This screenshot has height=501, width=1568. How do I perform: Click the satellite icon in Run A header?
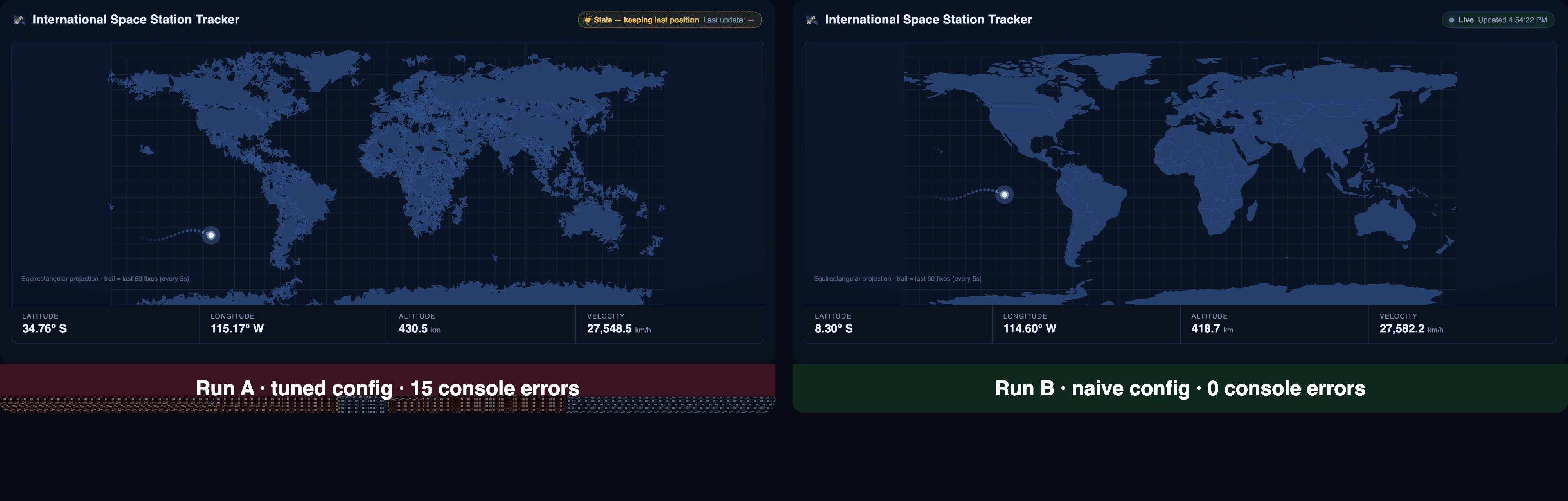[x=20, y=20]
